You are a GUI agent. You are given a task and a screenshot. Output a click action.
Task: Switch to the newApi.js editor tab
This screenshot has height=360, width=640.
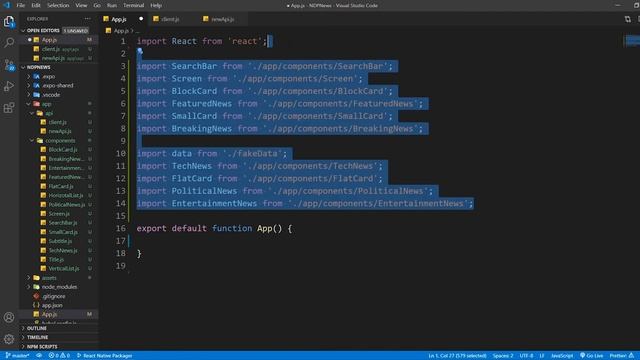[222, 19]
